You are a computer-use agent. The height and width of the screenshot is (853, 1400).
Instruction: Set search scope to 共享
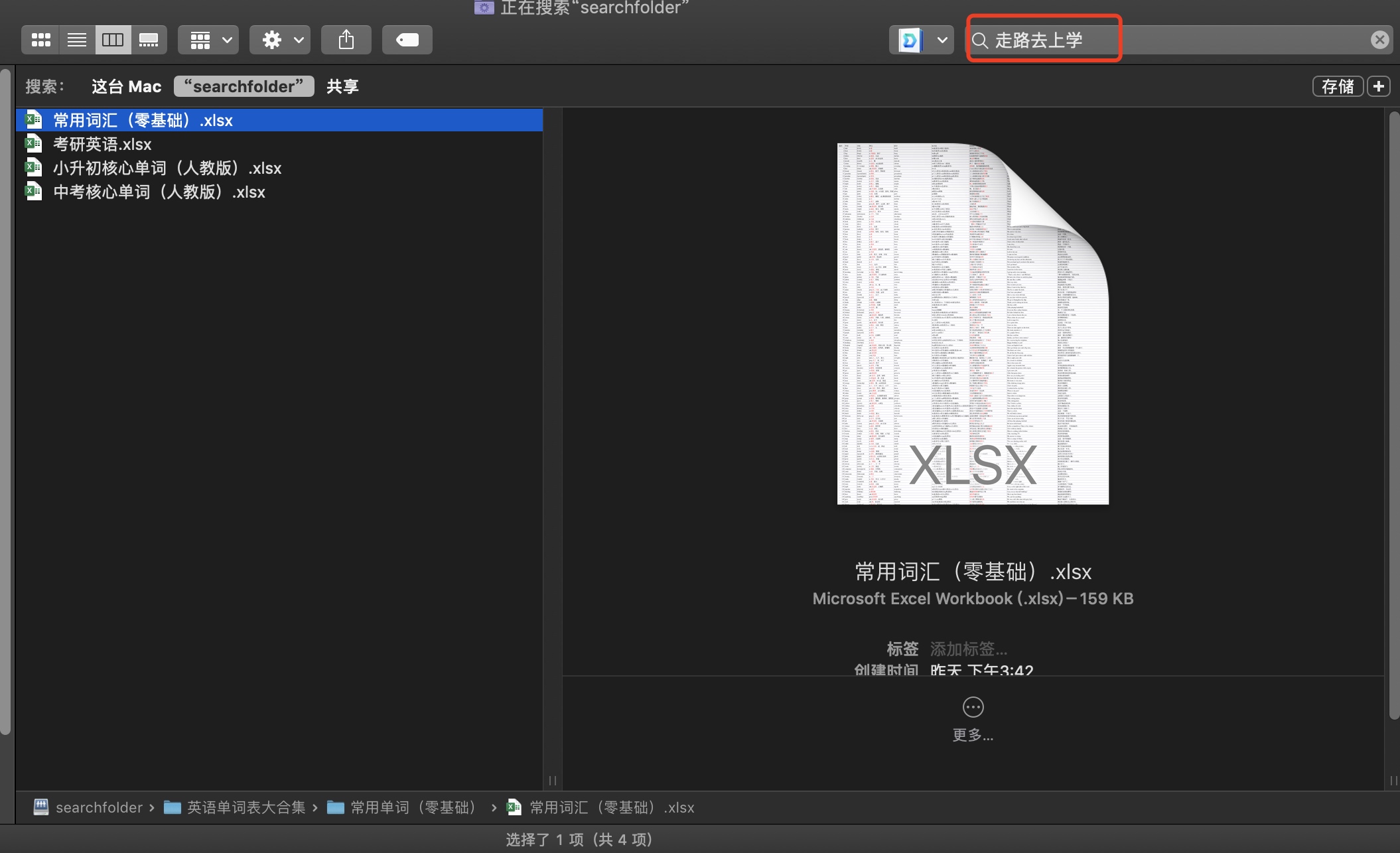[342, 86]
